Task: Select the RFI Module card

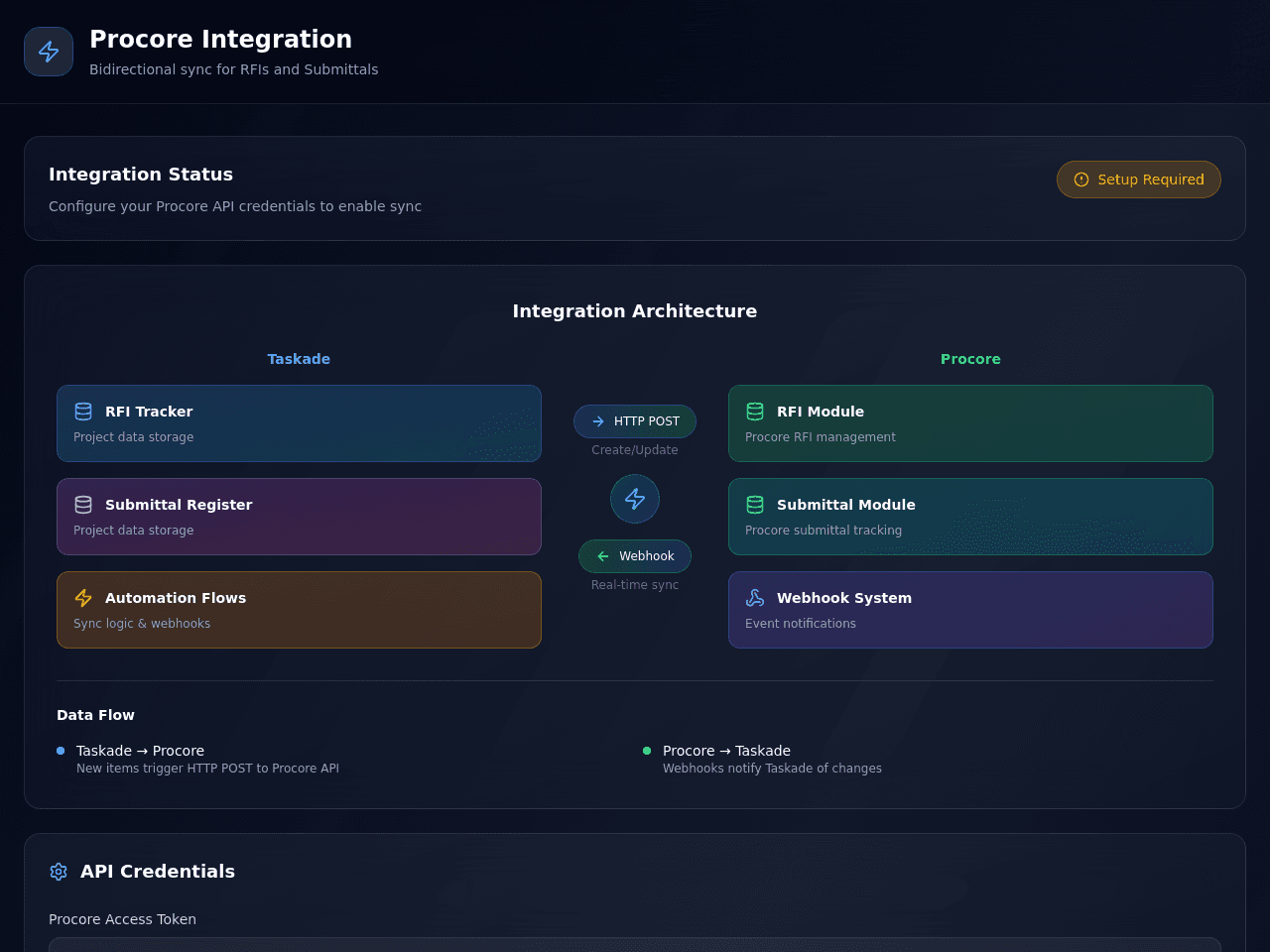Action: coord(970,423)
